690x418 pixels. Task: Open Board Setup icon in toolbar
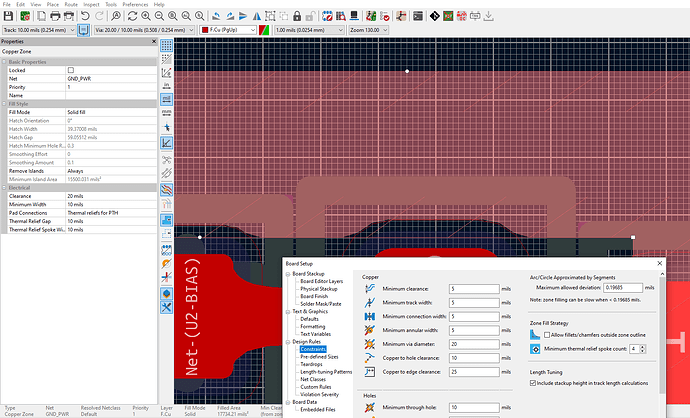coord(25,16)
